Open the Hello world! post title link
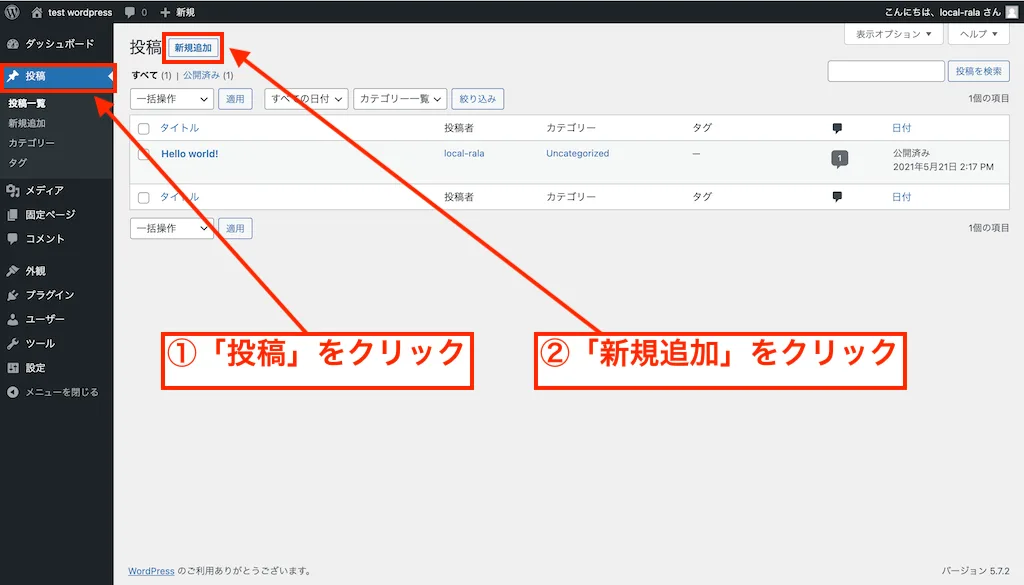 tap(189, 153)
